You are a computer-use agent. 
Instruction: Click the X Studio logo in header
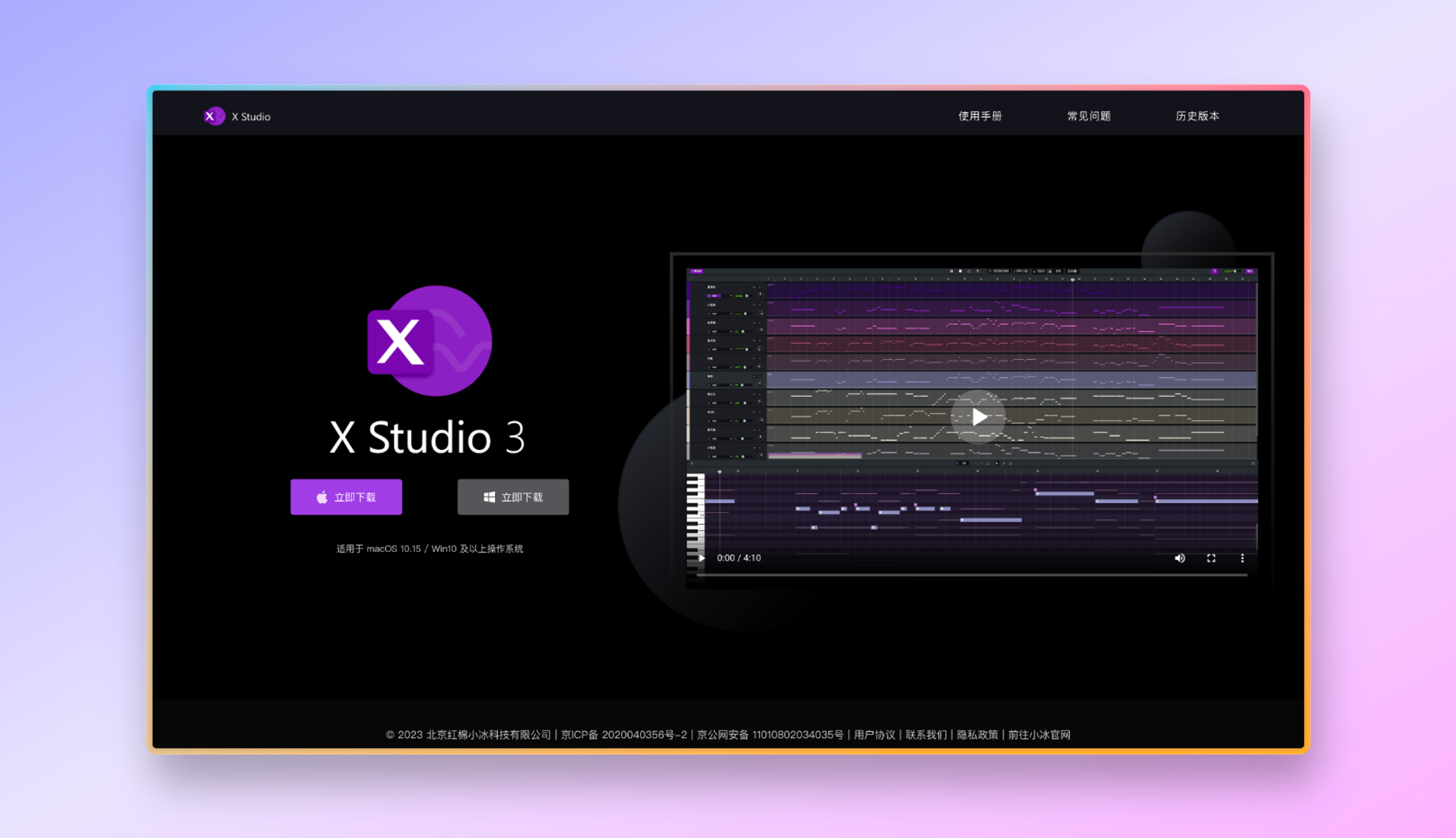[x=237, y=116]
